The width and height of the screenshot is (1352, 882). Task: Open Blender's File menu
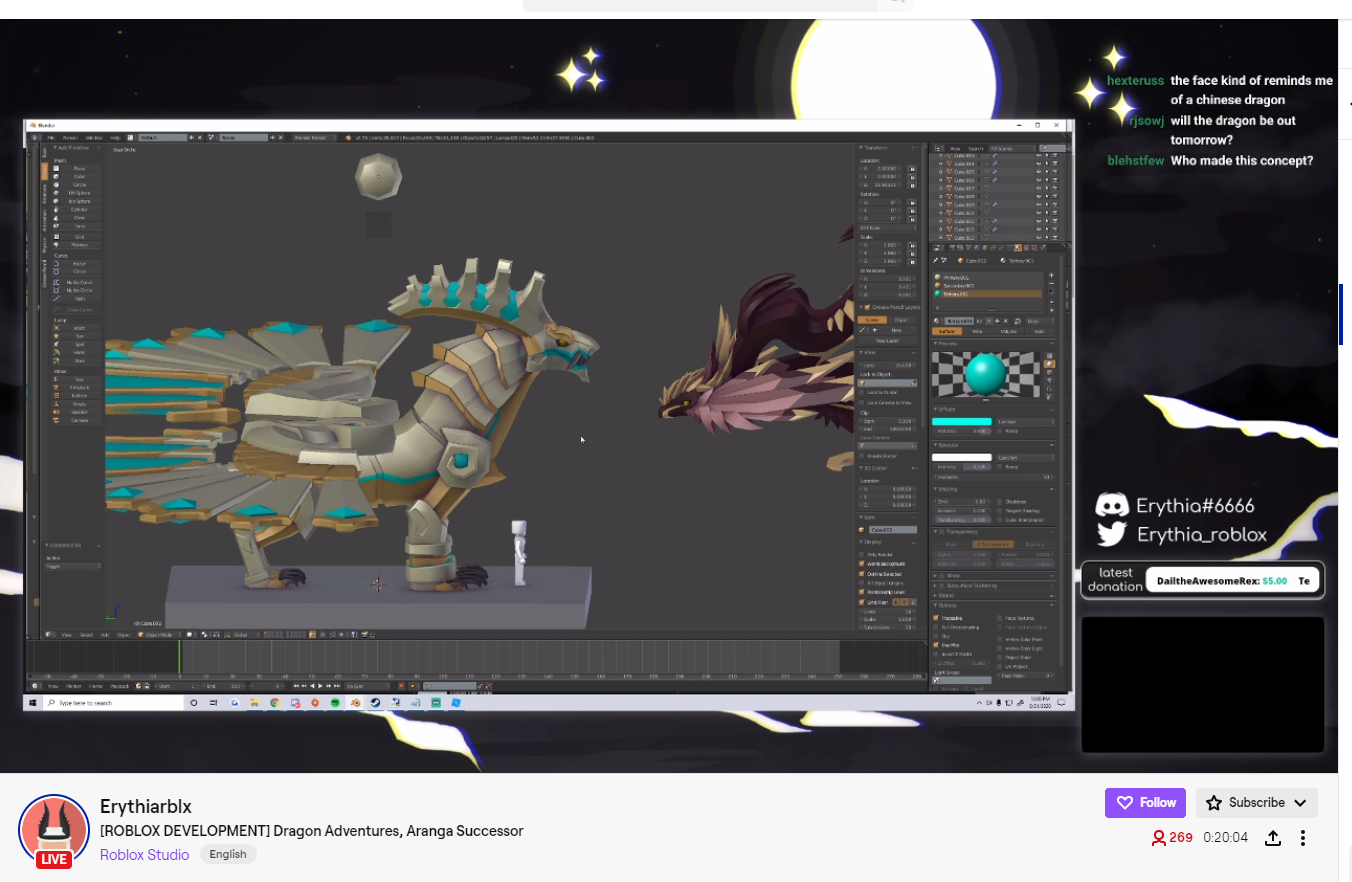click(x=51, y=137)
